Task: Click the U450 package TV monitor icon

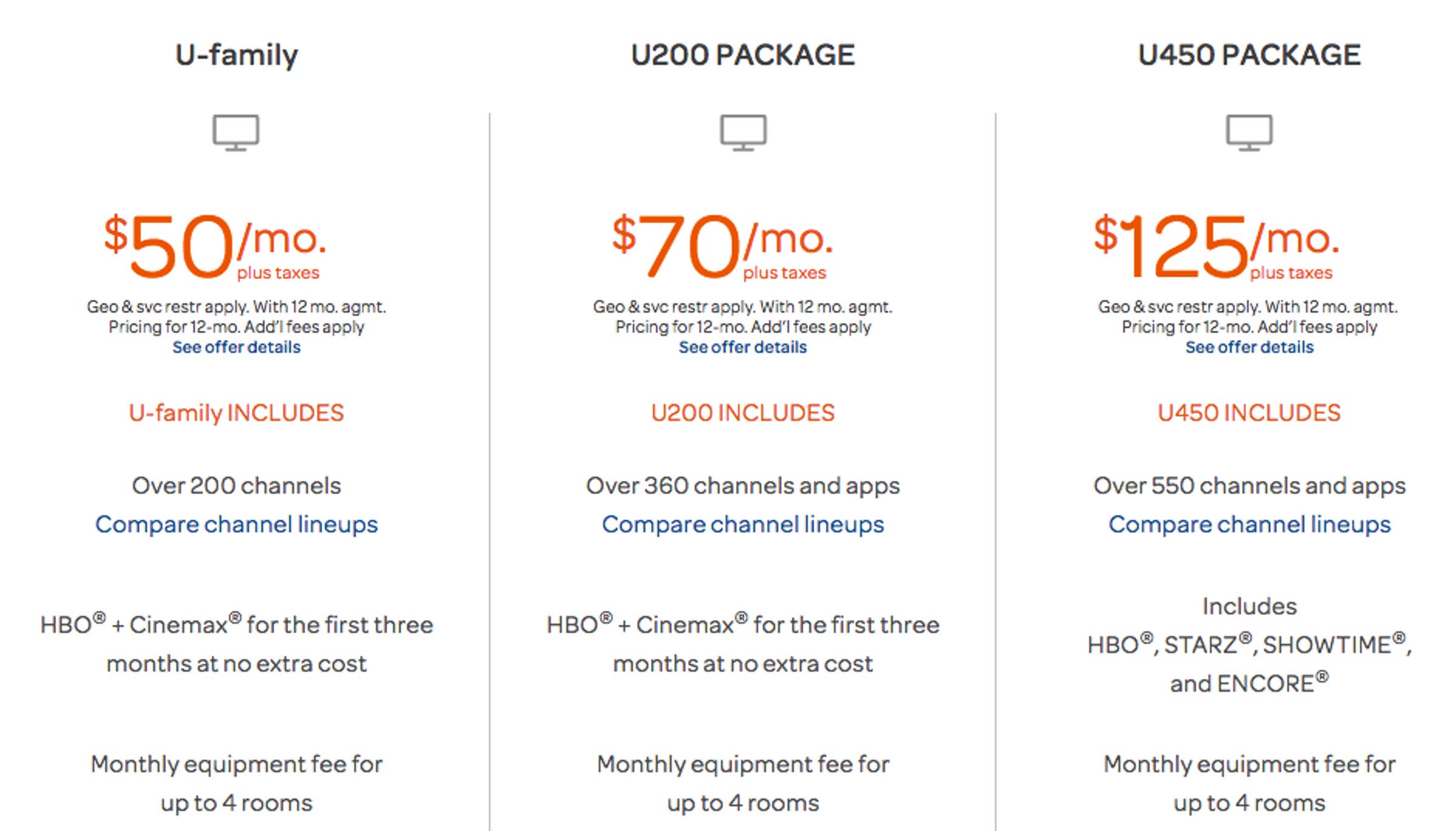Action: [x=1250, y=133]
